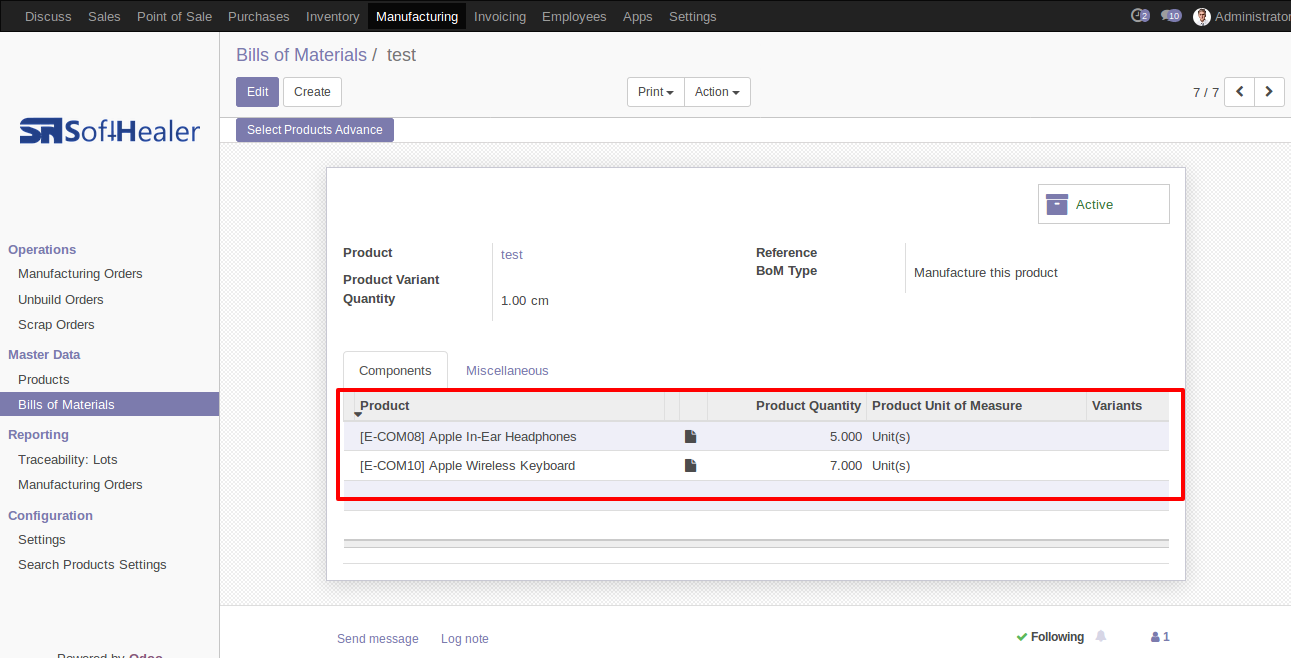Click Send message in chatter
Image resolution: width=1291 pixels, height=658 pixels.
[x=378, y=638]
